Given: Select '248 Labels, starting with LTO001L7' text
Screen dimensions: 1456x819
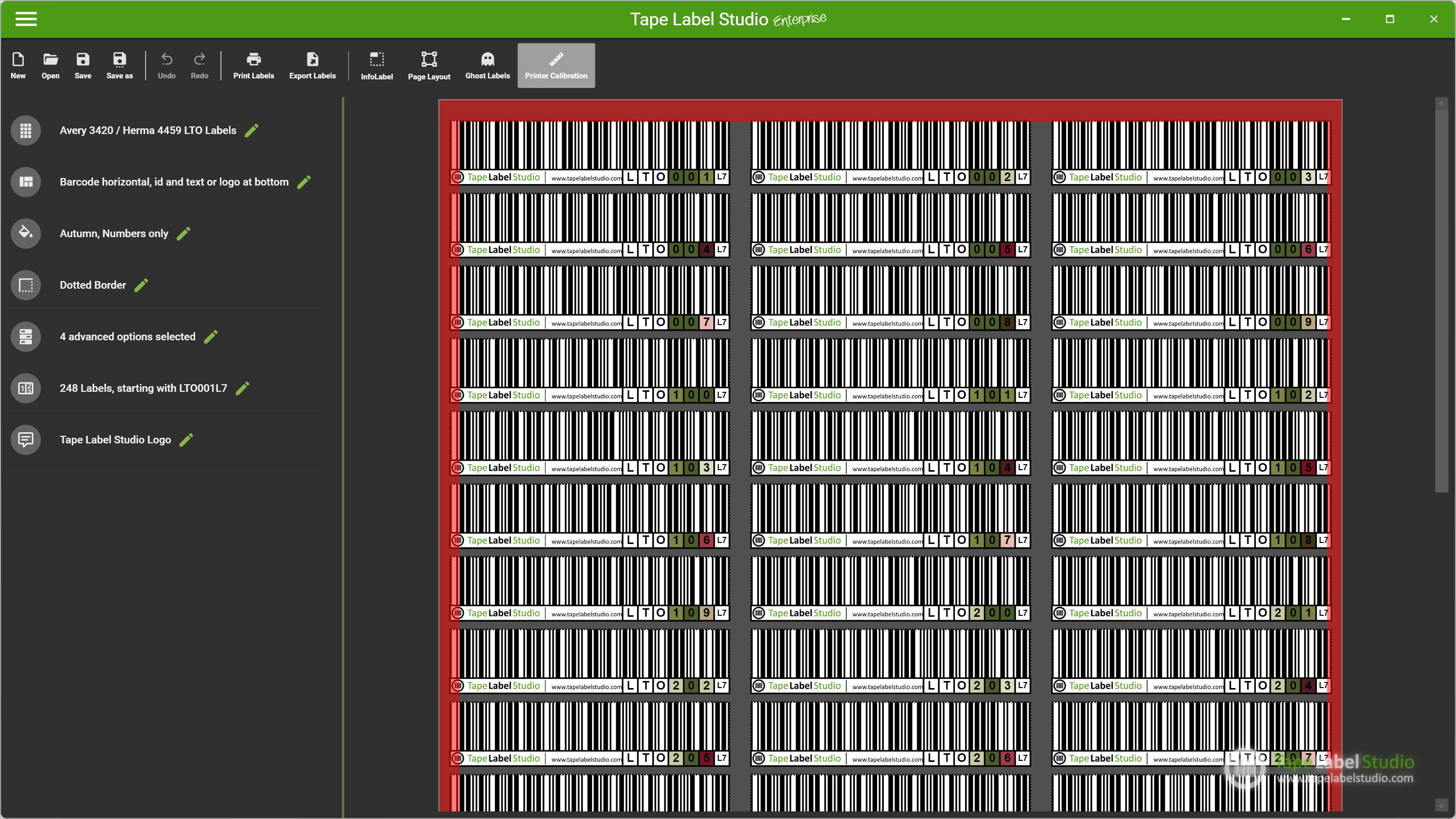Looking at the screenshot, I should coord(144,388).
